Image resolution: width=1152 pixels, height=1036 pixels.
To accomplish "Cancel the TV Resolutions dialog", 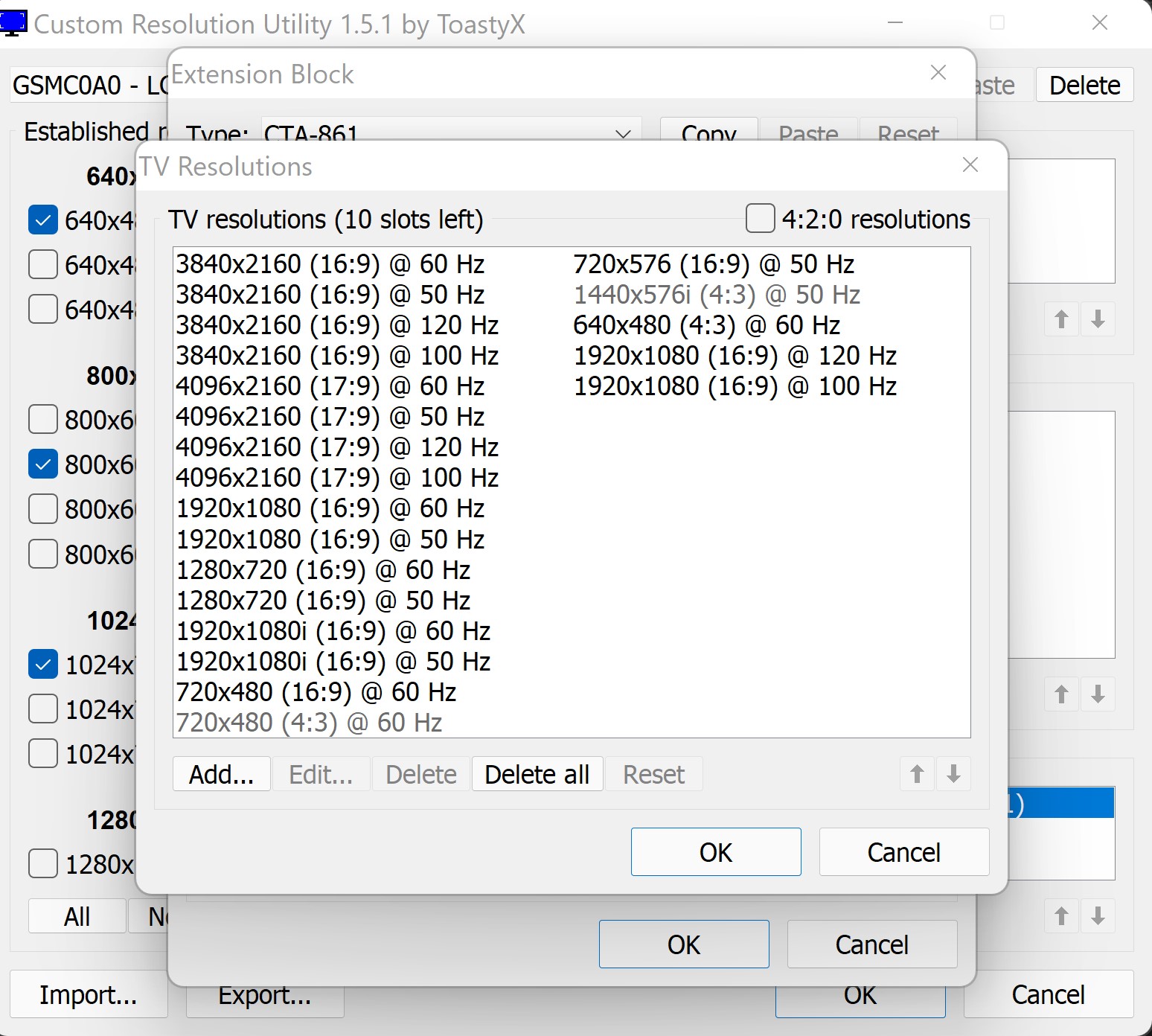I will 904,852.
